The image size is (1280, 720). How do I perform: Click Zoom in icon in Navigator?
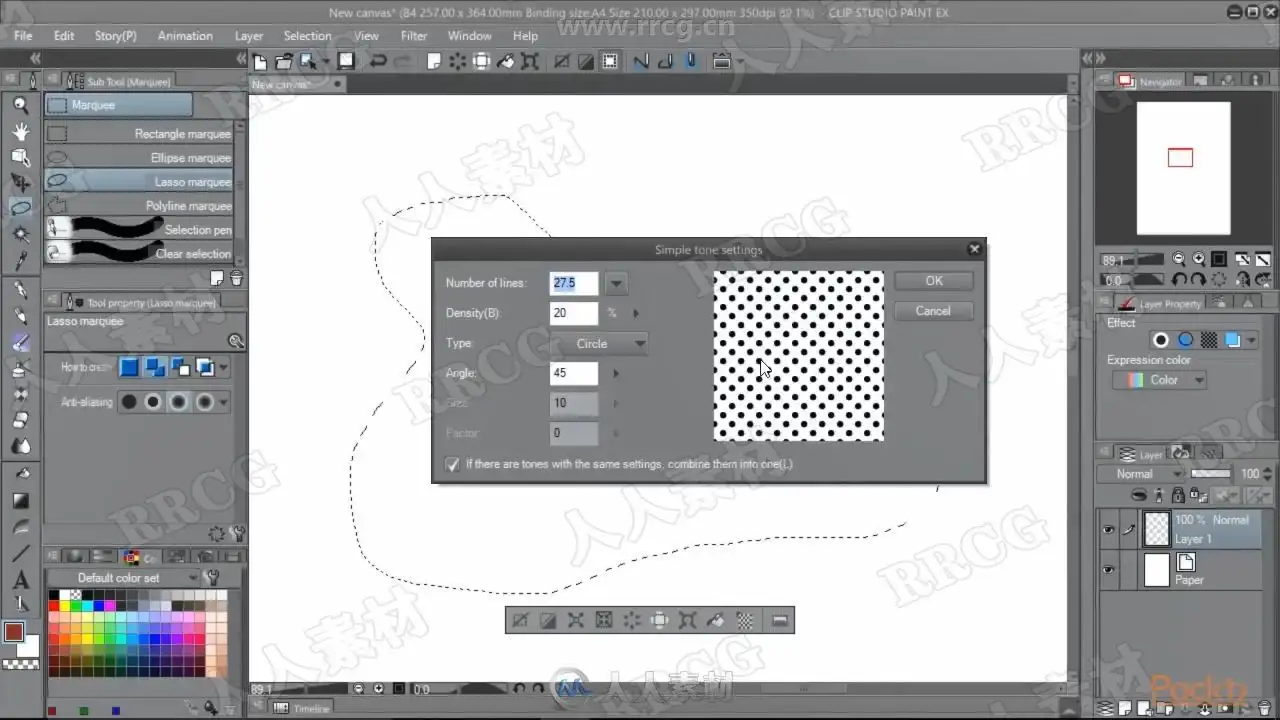(1197, 259)
